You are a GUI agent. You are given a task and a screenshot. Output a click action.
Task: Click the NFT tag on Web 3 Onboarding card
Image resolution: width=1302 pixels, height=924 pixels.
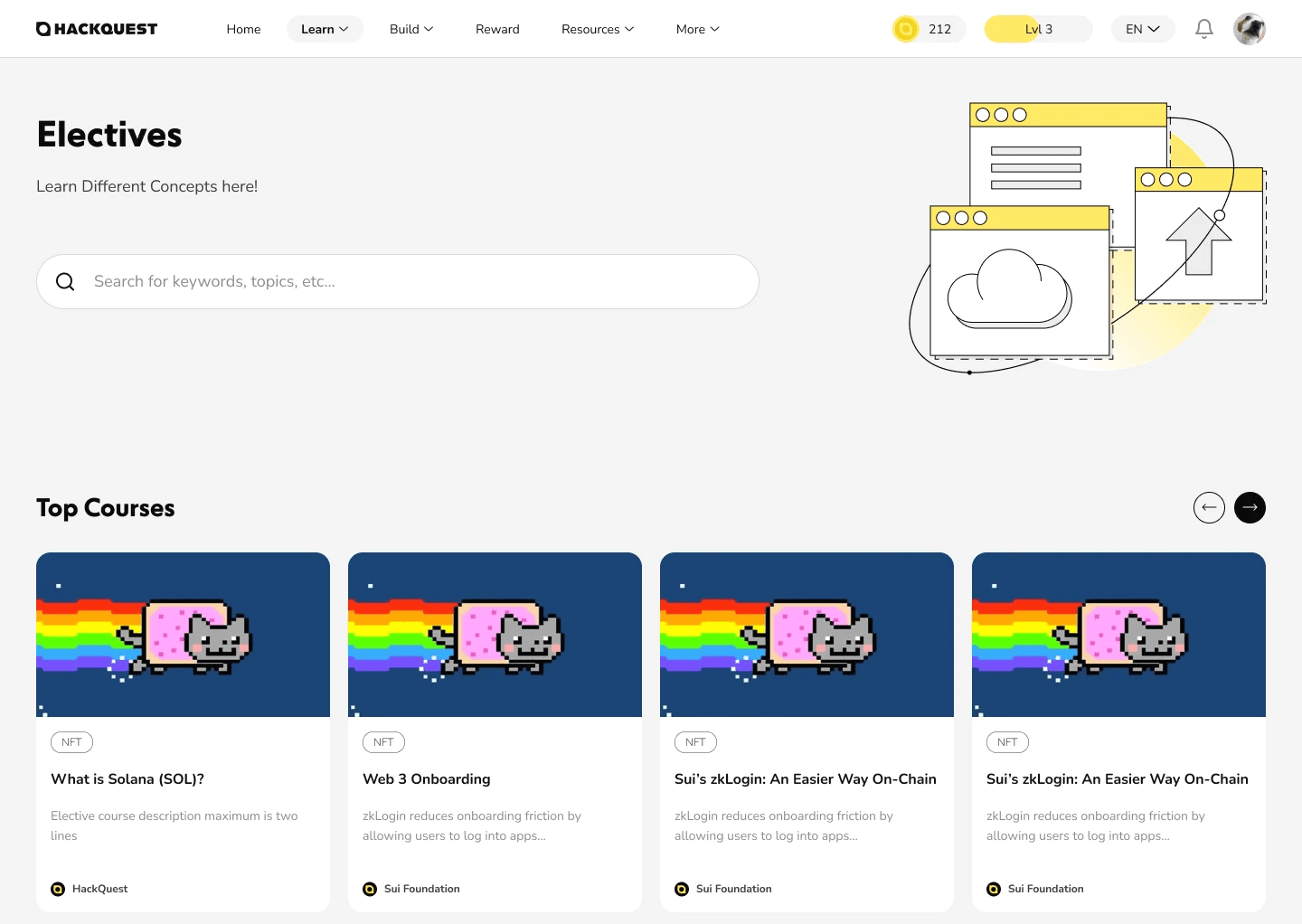click(383, 742)
